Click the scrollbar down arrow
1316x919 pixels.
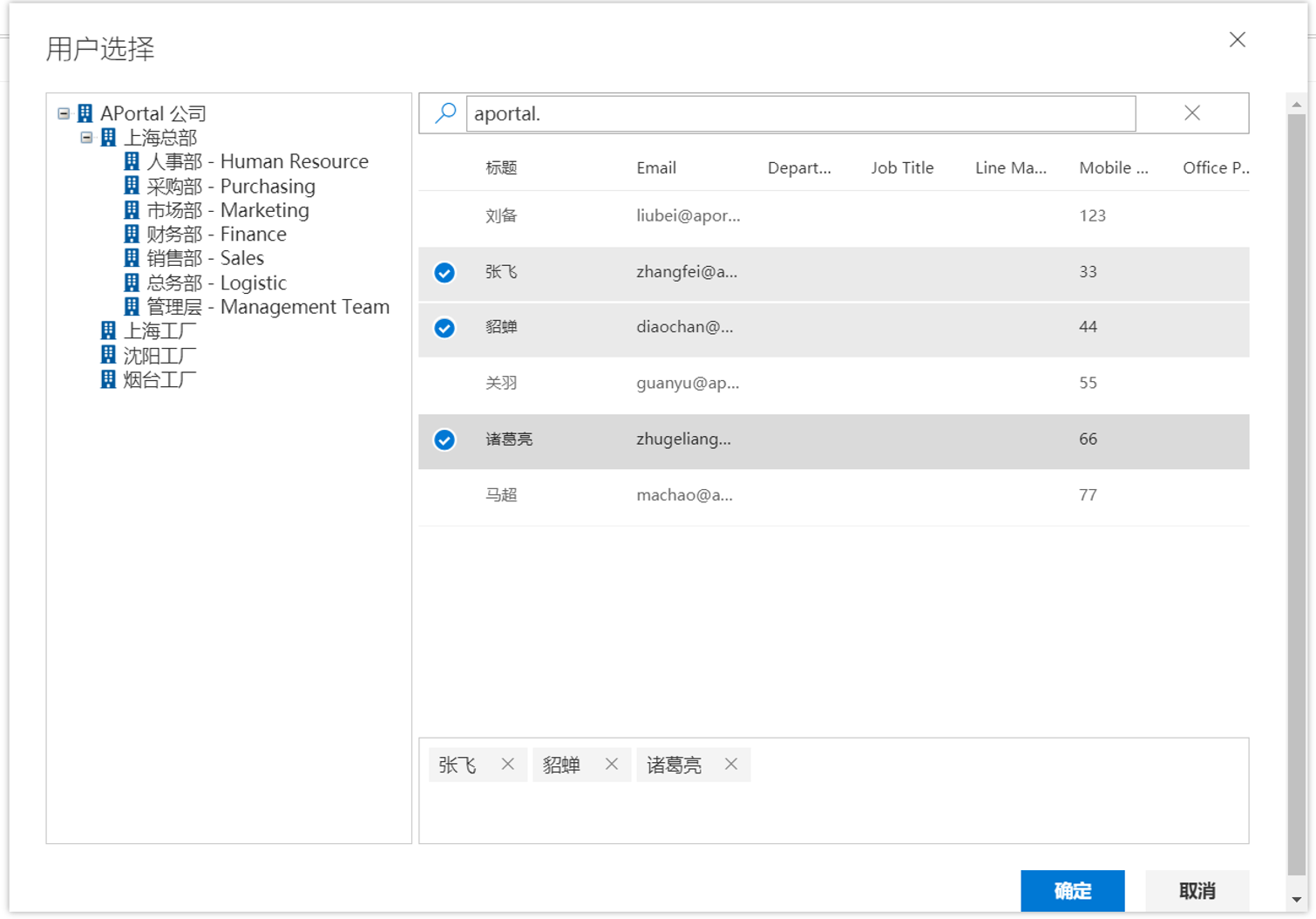(x=1297, y=899)
